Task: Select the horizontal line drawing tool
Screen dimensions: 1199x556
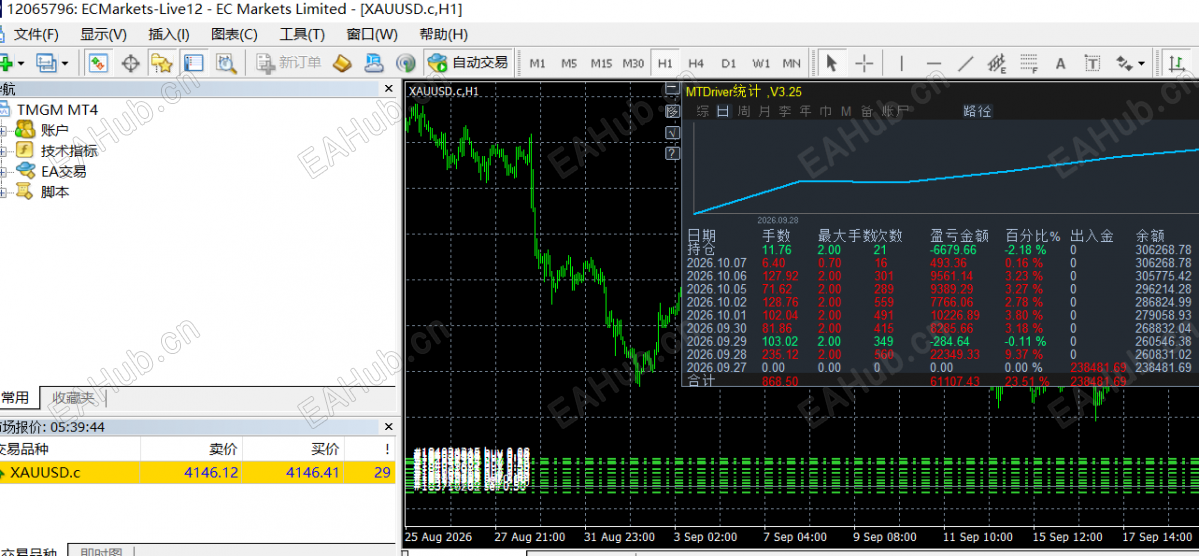Action: pos(934,63)
